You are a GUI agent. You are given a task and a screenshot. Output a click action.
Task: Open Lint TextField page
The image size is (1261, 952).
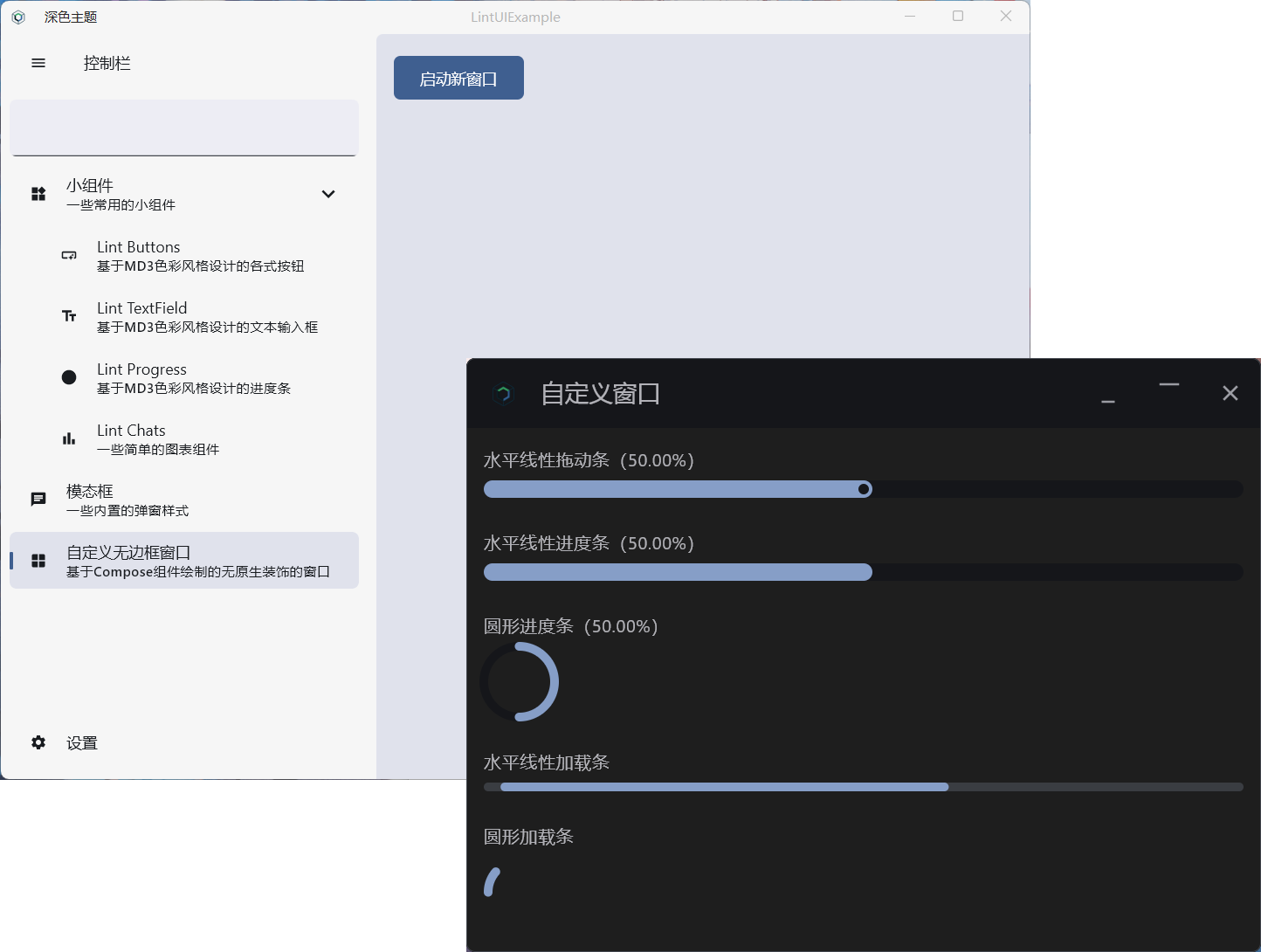[184, 317]
